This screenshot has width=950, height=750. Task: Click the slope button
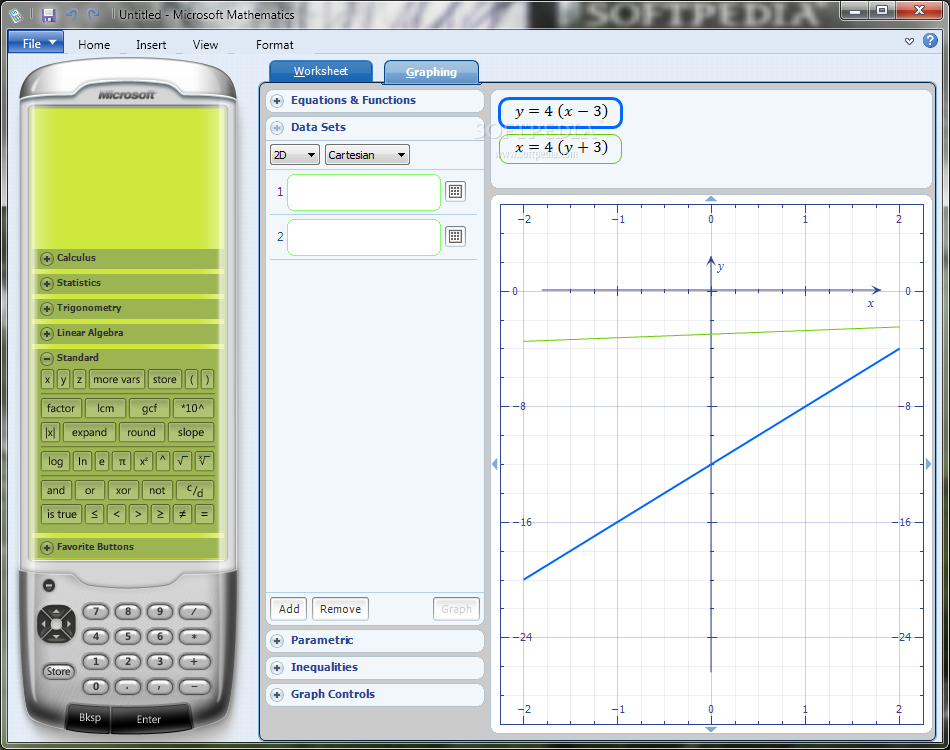pos(191,433)
